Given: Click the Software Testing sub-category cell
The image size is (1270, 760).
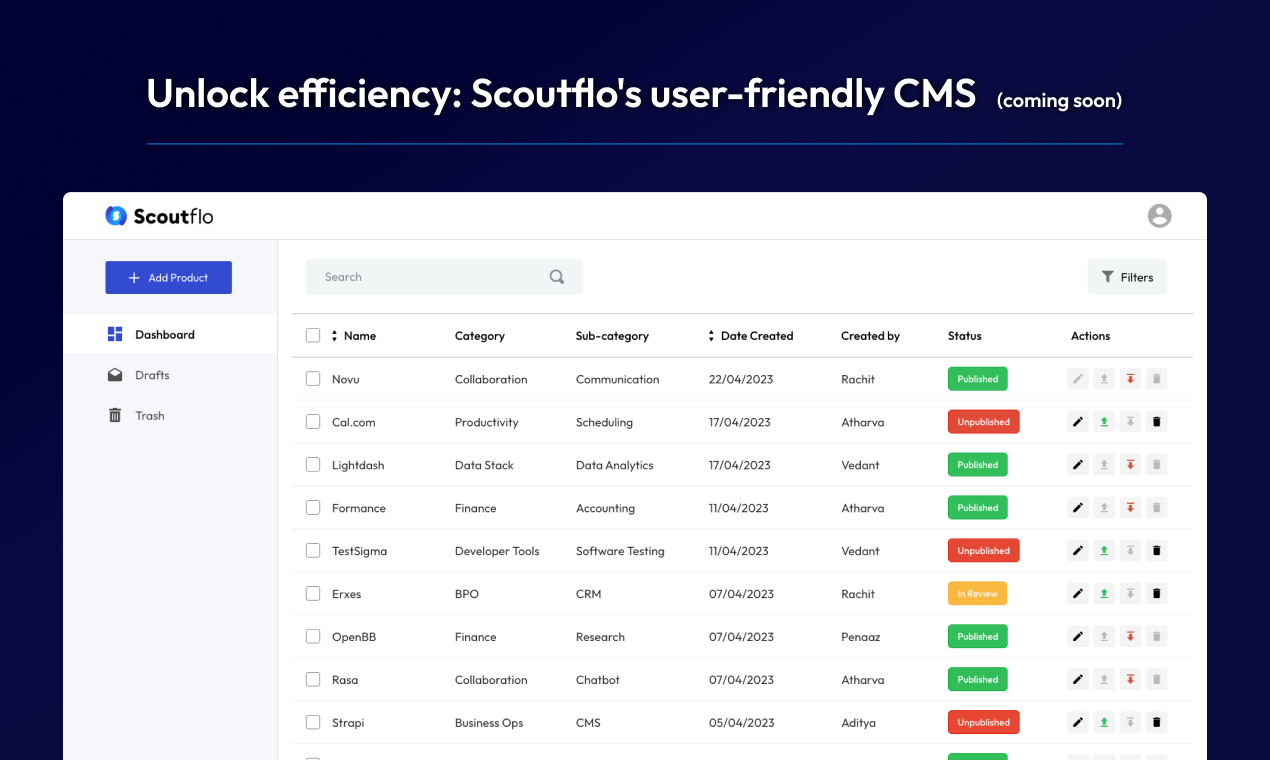Looking at the screenshot, I should 620,551.
